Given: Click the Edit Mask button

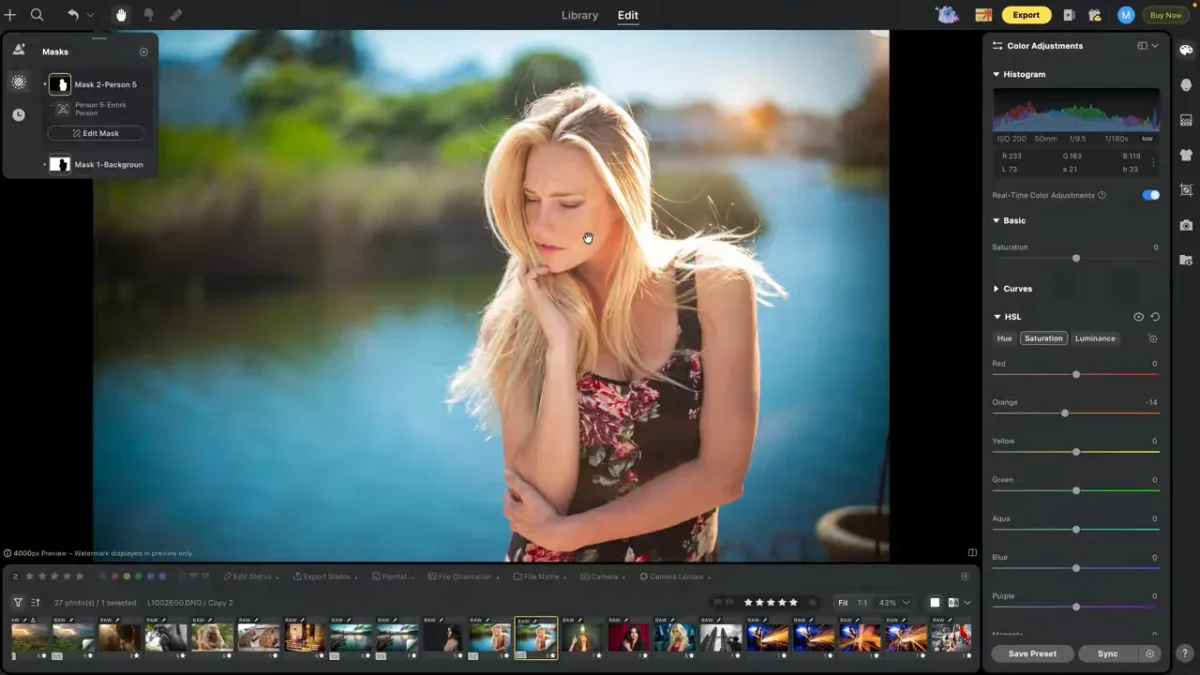Looking at the screenshot, I should pyautogui.click(x=96, y=133).
